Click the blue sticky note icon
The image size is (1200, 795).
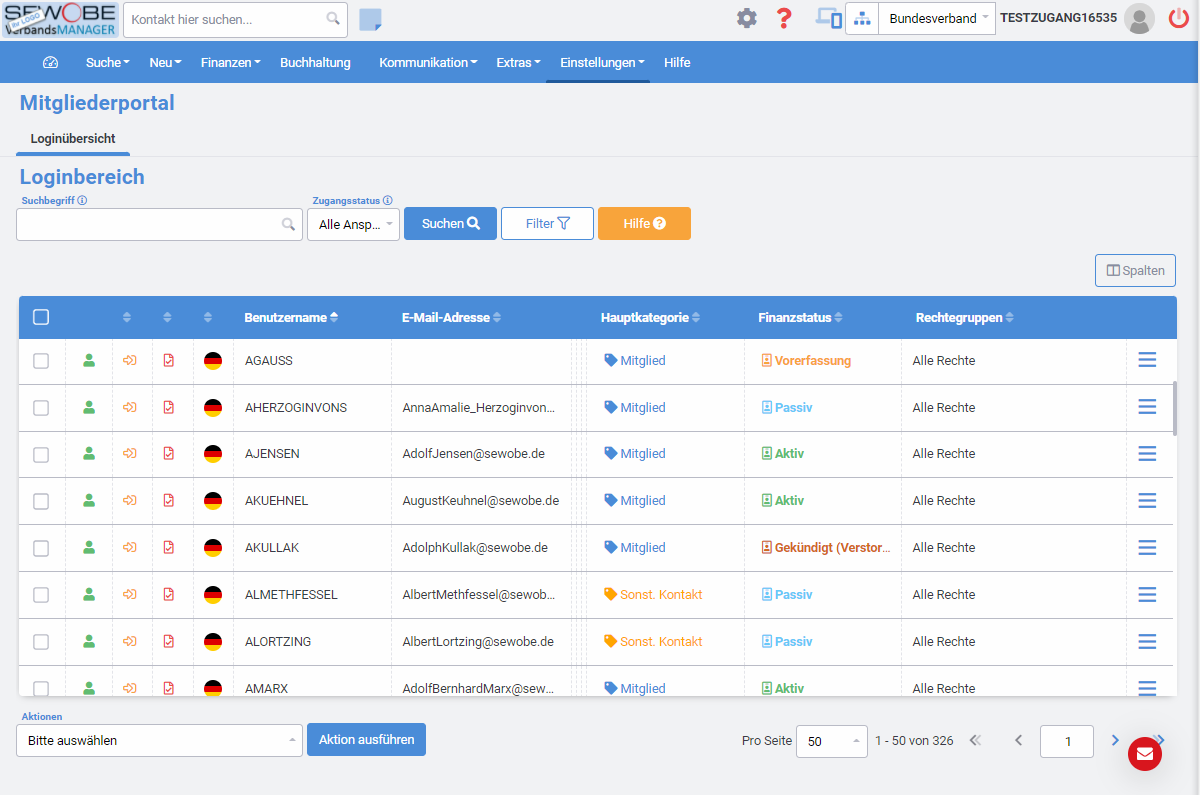tap(370, 19)
